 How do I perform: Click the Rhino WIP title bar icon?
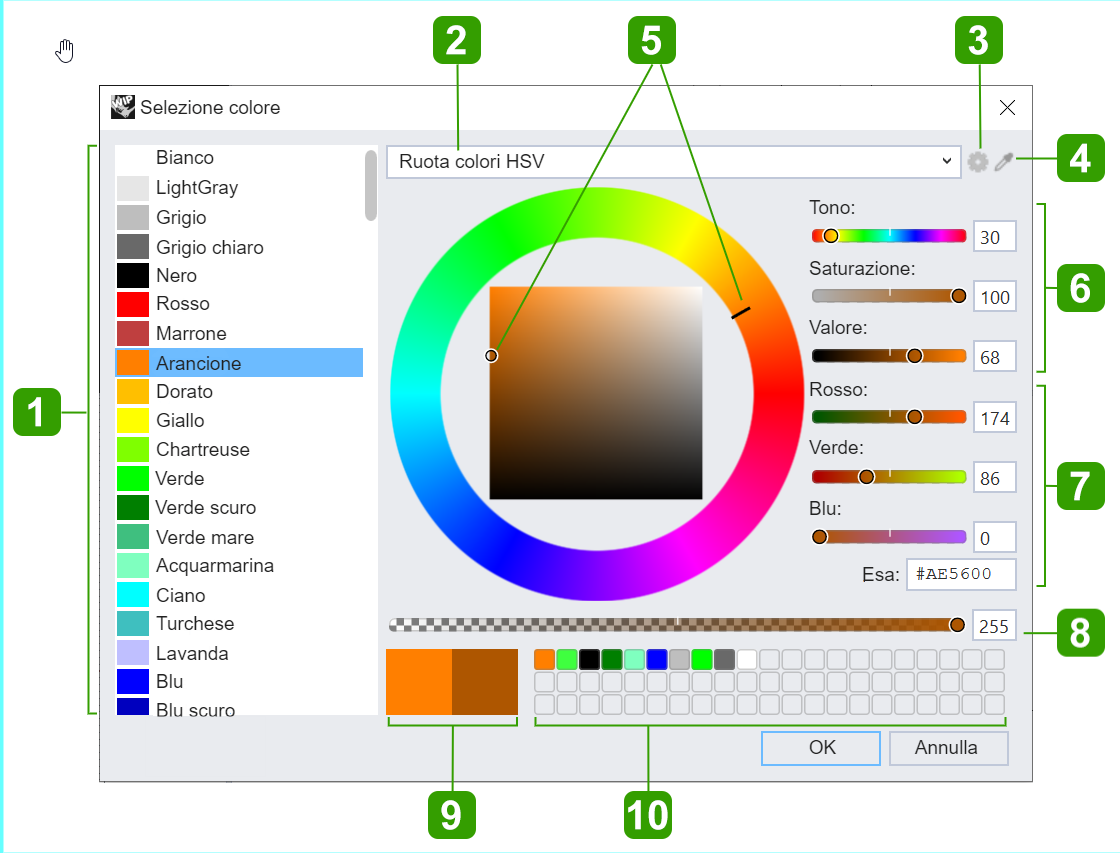pyautogui.click(x=123, y=106)
